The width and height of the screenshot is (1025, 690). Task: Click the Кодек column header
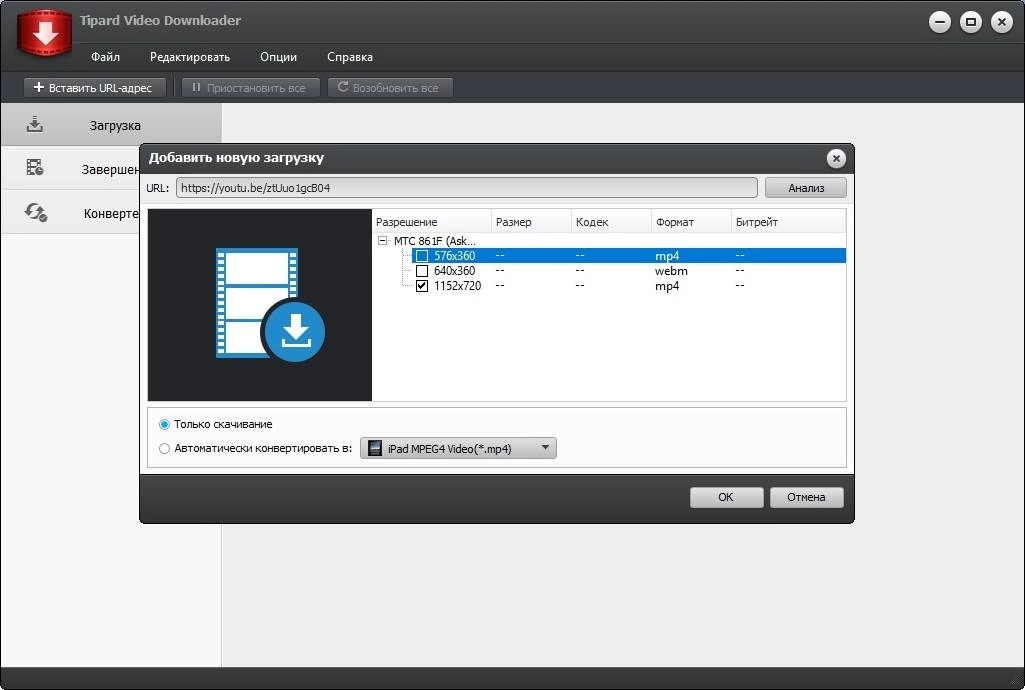[x=611, y=222]
